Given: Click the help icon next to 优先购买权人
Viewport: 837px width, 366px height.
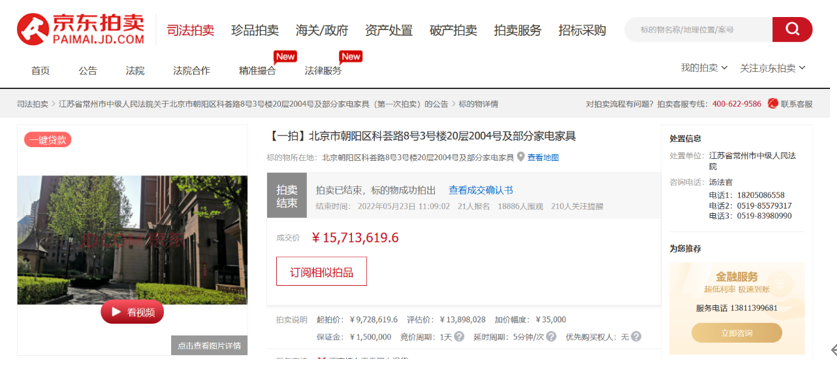Looking at the screenshot, I should [636, 337].
